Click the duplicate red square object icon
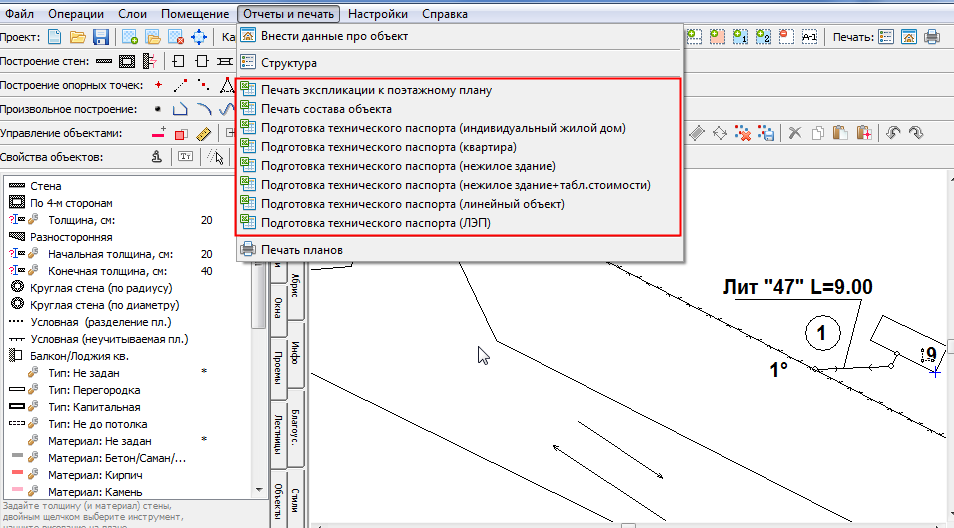The image size is (954, 528). (x=181, y=133)
